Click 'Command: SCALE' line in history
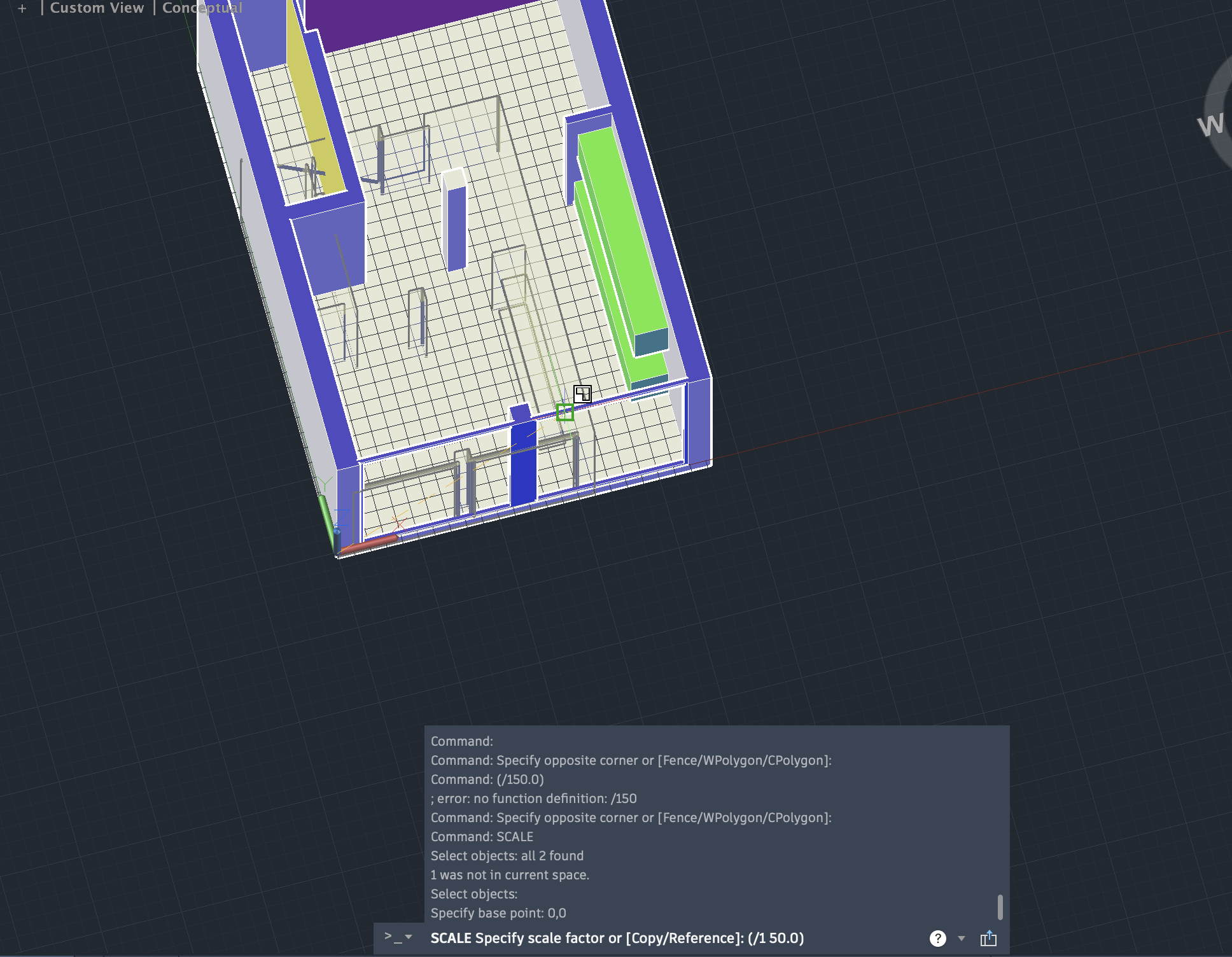Viewport: 1232px width, 957px height. [482, 837]
